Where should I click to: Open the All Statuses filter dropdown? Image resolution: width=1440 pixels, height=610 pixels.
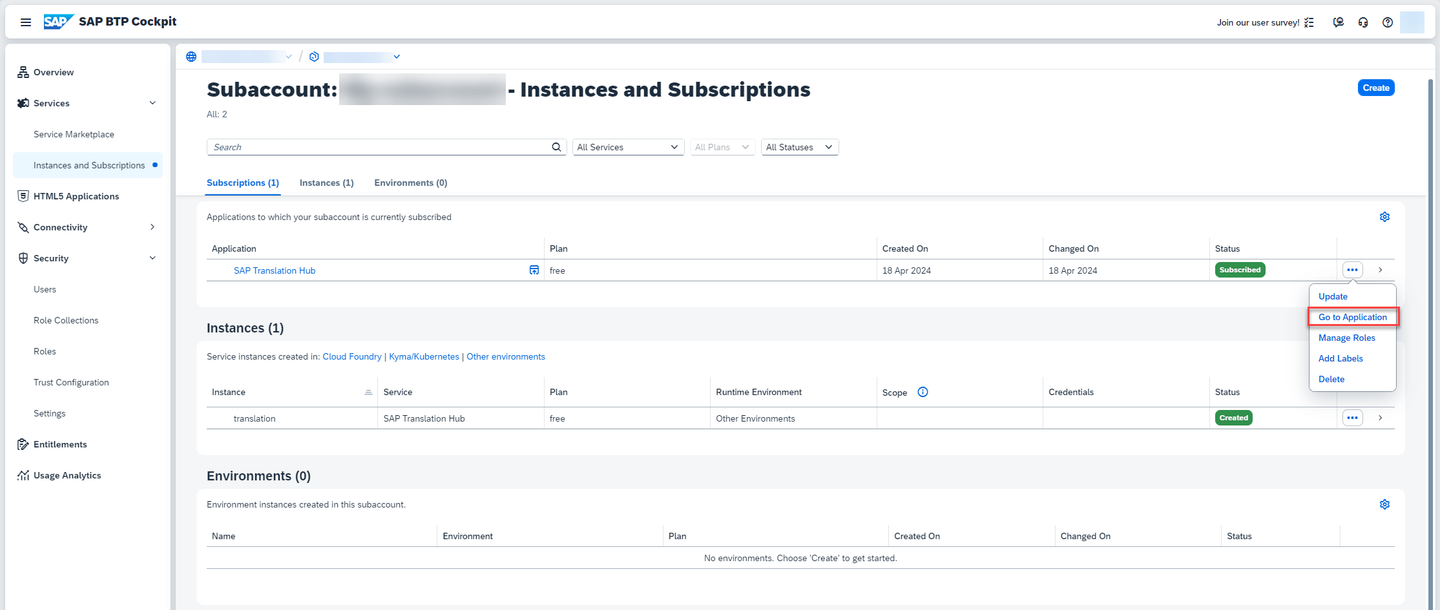[800, 147]
